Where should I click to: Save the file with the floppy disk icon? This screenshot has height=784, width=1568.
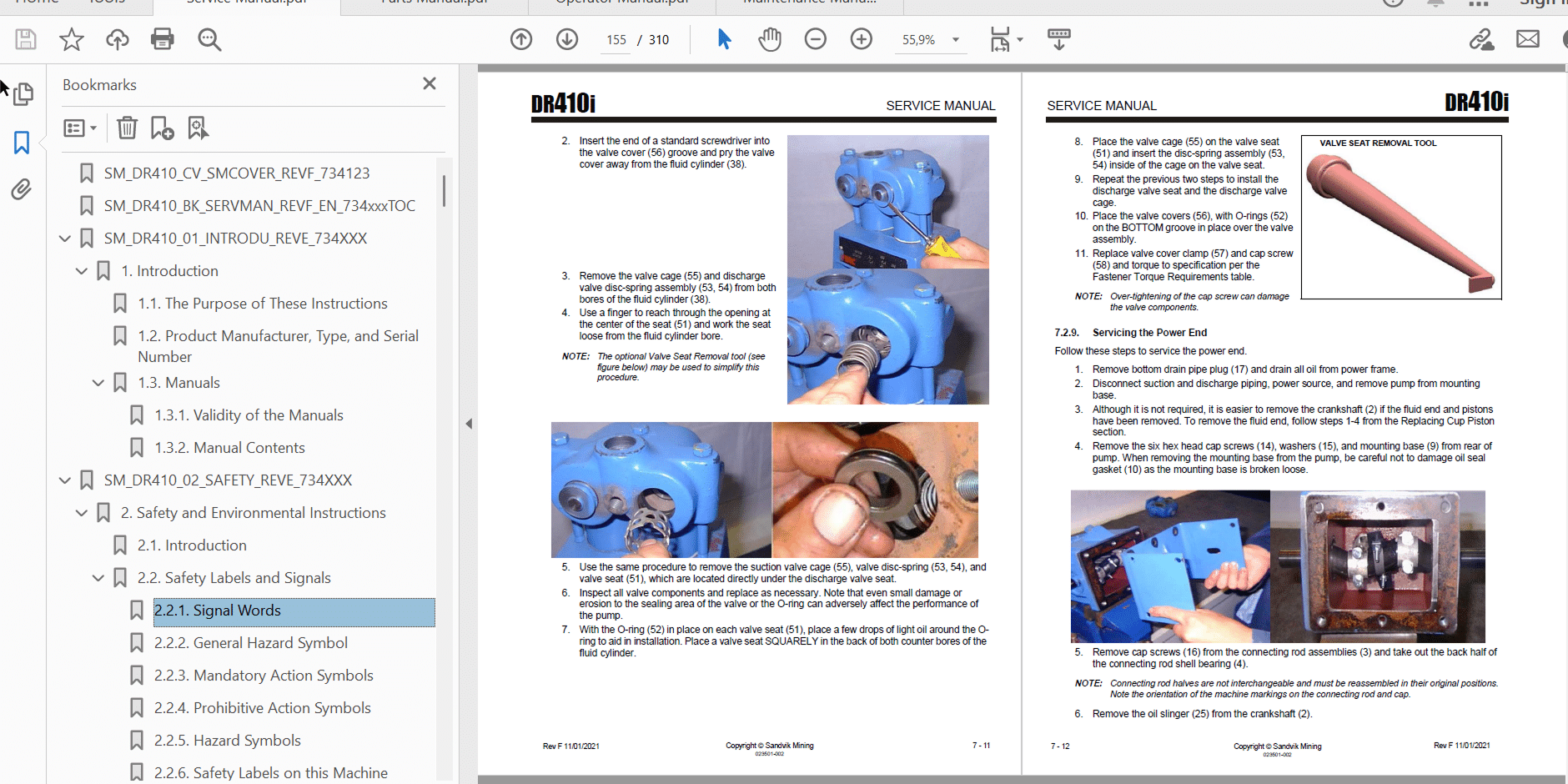click(26, 39)
